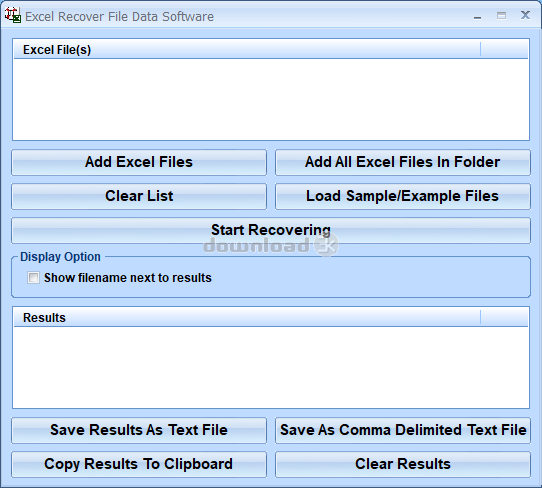Image resolution: width=542 pixels, height=488 pixels.
Task: Click inside the Results list area
Action: pos(271,367)
